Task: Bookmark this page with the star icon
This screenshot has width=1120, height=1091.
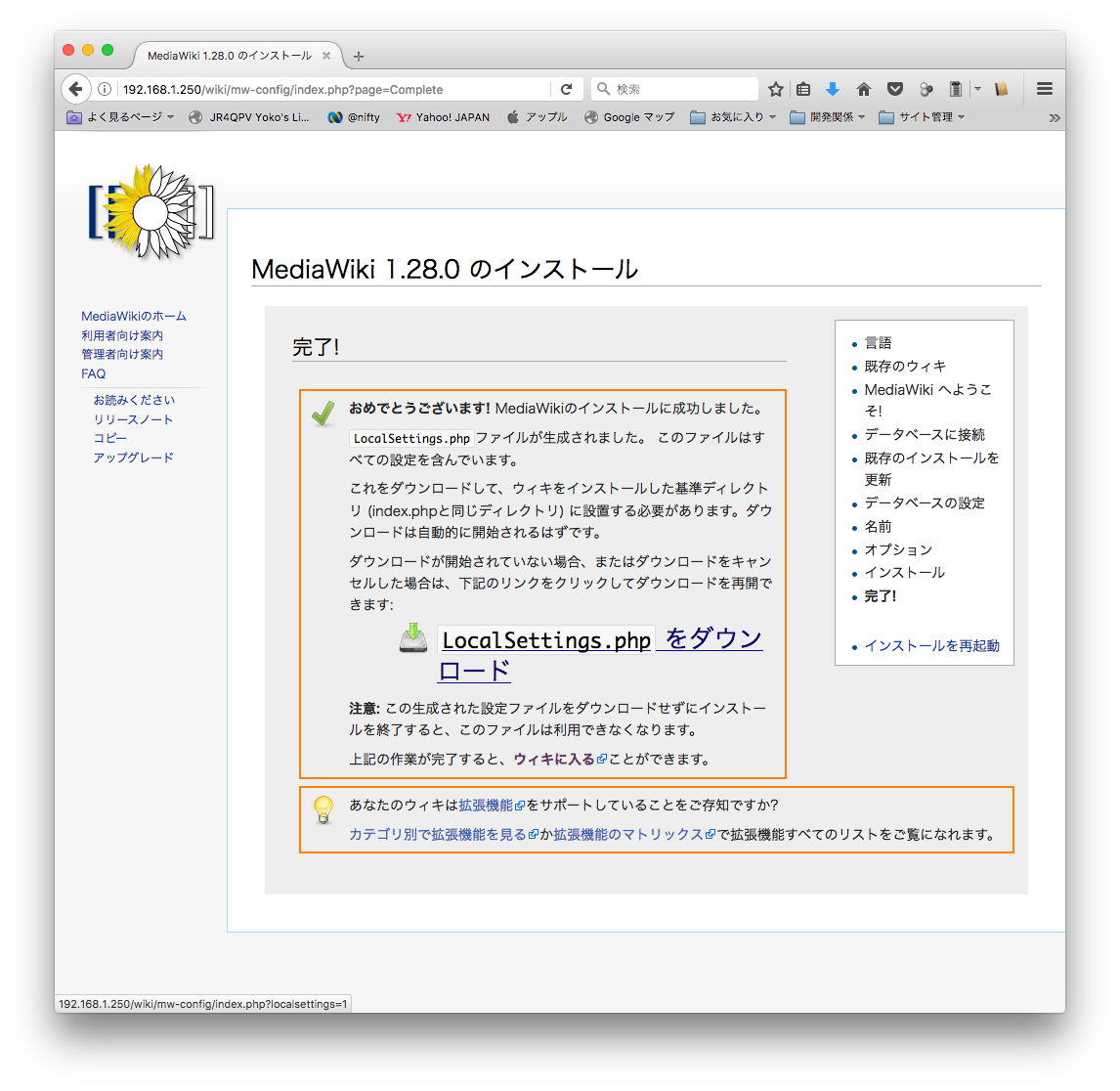Action: coord(776,89)
